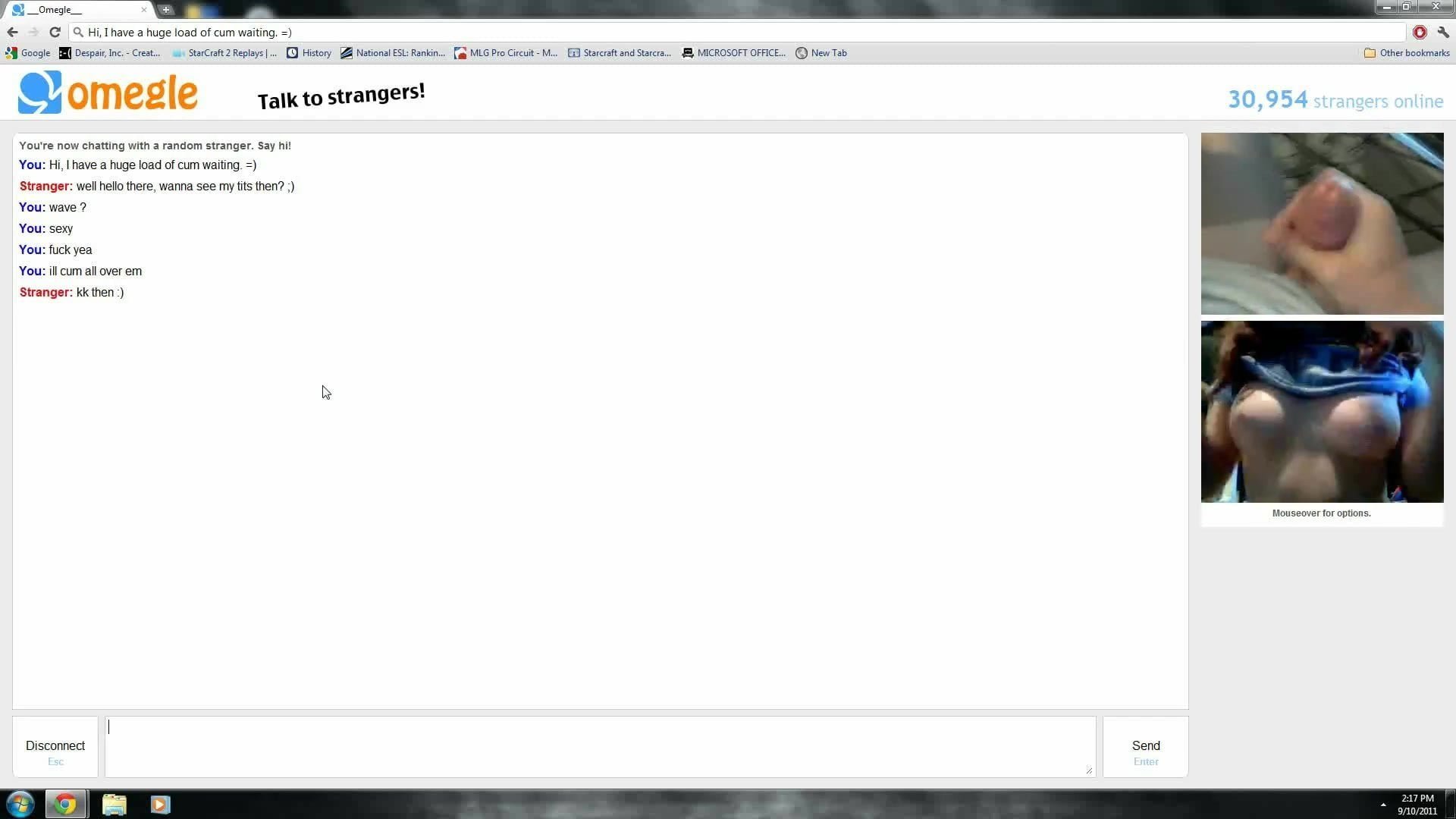Click the Send button to submit message

[1146, 745]
